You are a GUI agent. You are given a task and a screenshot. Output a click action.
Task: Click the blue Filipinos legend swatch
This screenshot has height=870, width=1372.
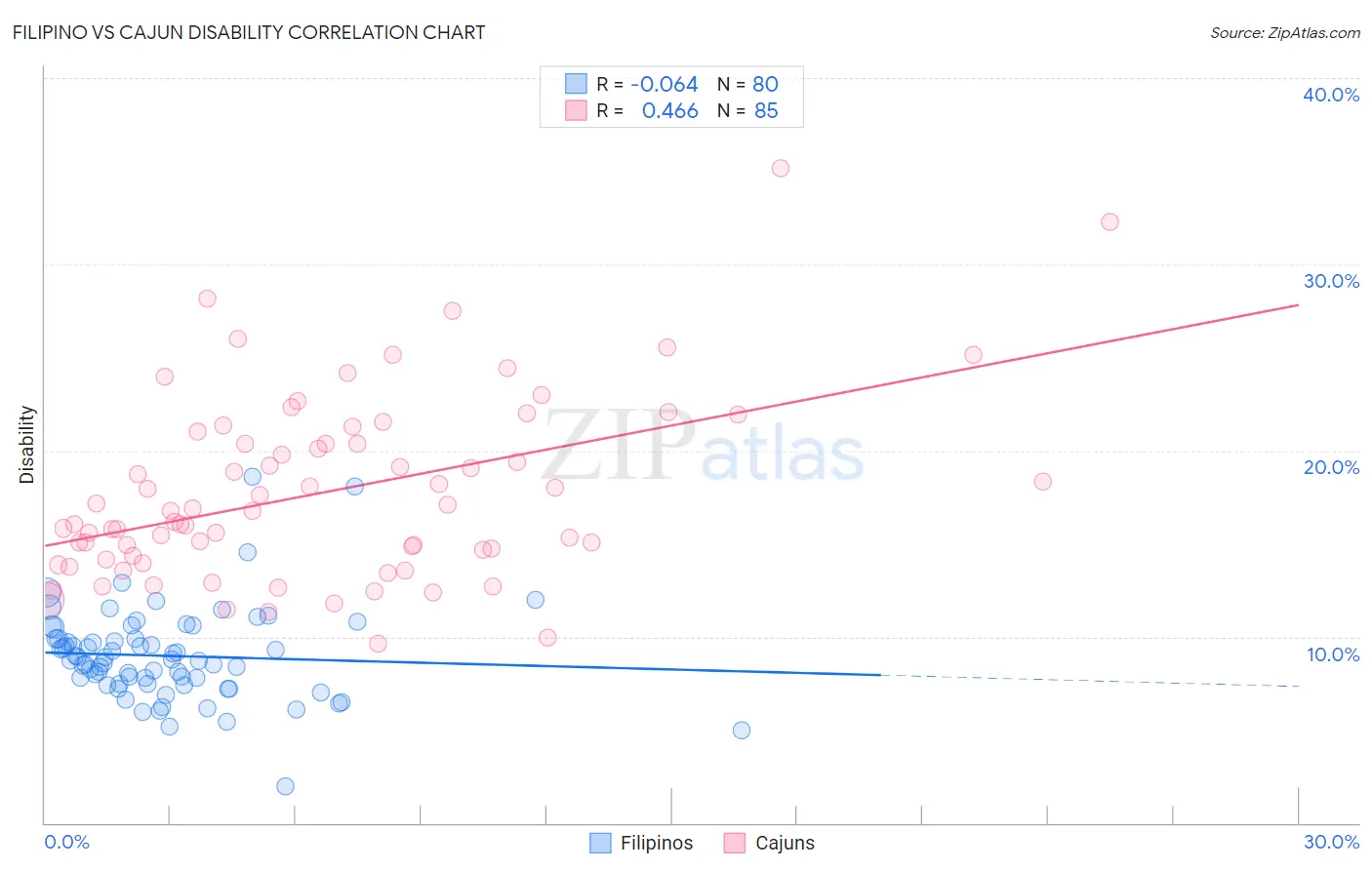coord(601,843)
